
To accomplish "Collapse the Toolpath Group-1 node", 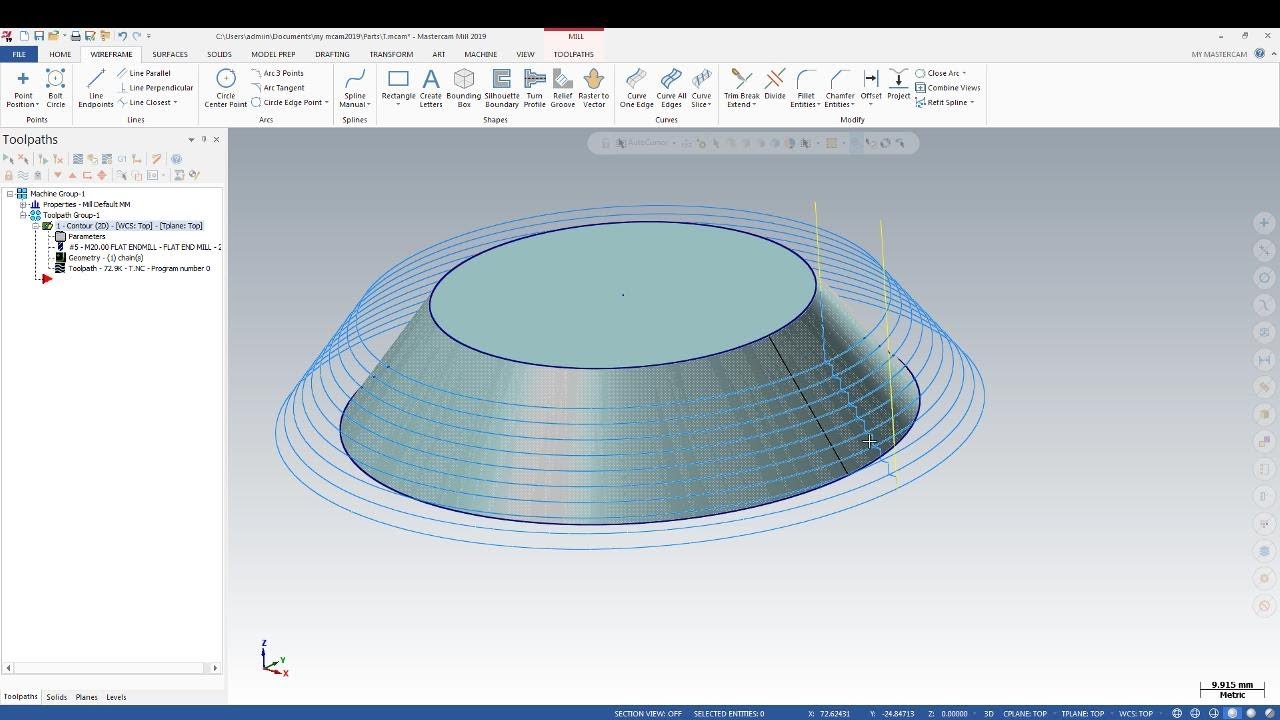I will (x=23, y=215).
